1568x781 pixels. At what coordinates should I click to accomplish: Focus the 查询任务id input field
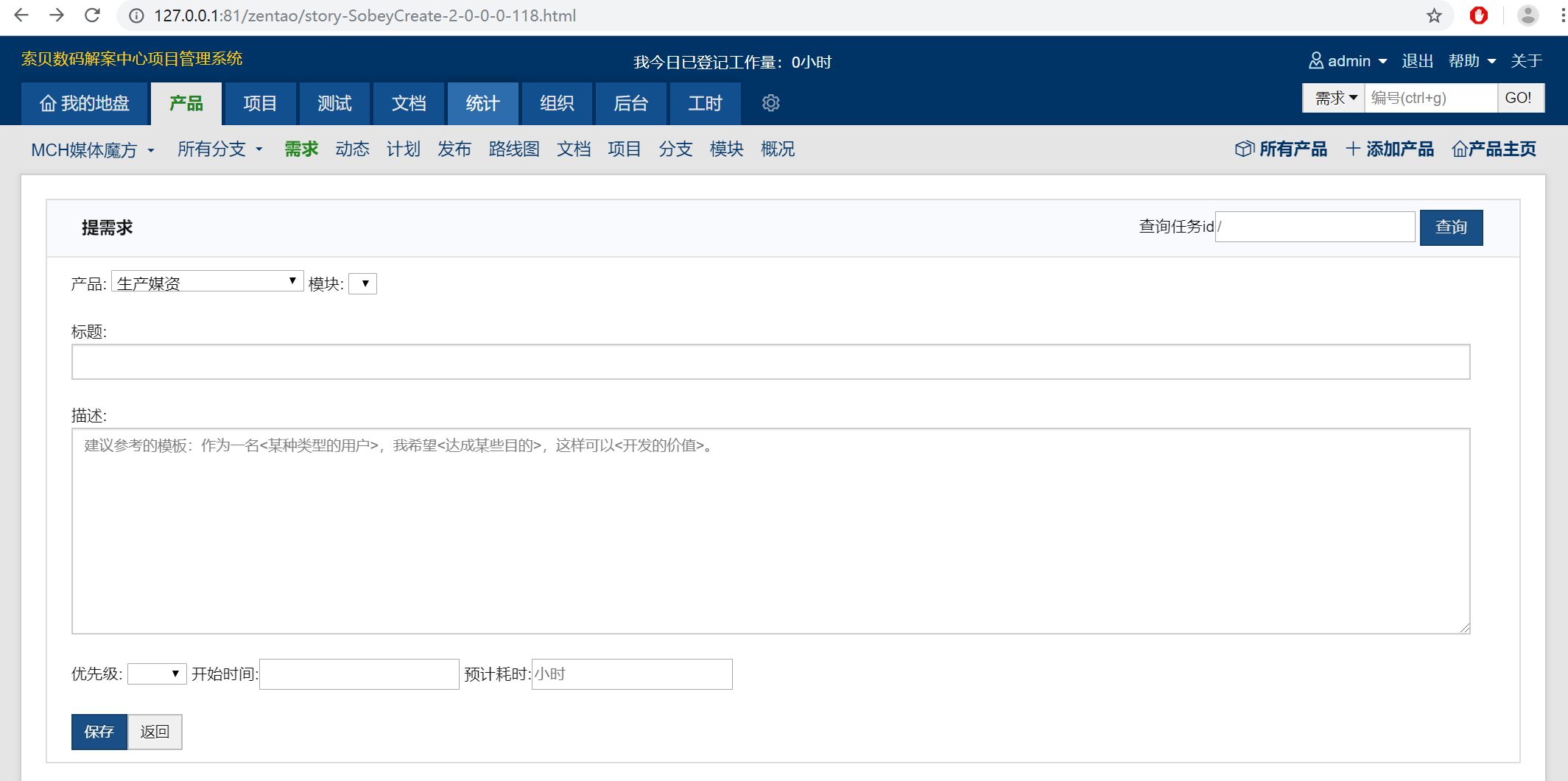[x=1315, y=227]
